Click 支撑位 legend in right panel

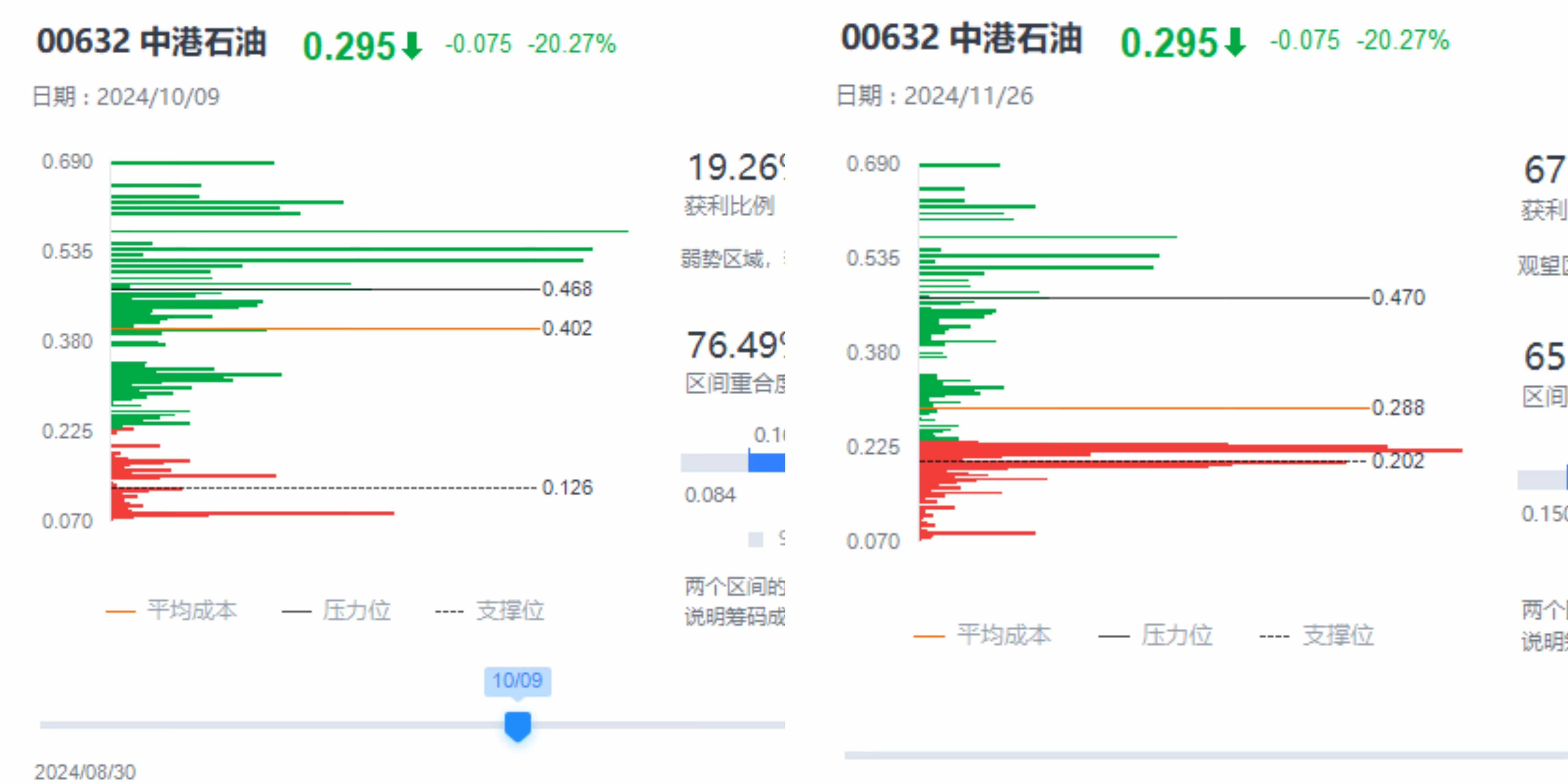click(1317, 635)
